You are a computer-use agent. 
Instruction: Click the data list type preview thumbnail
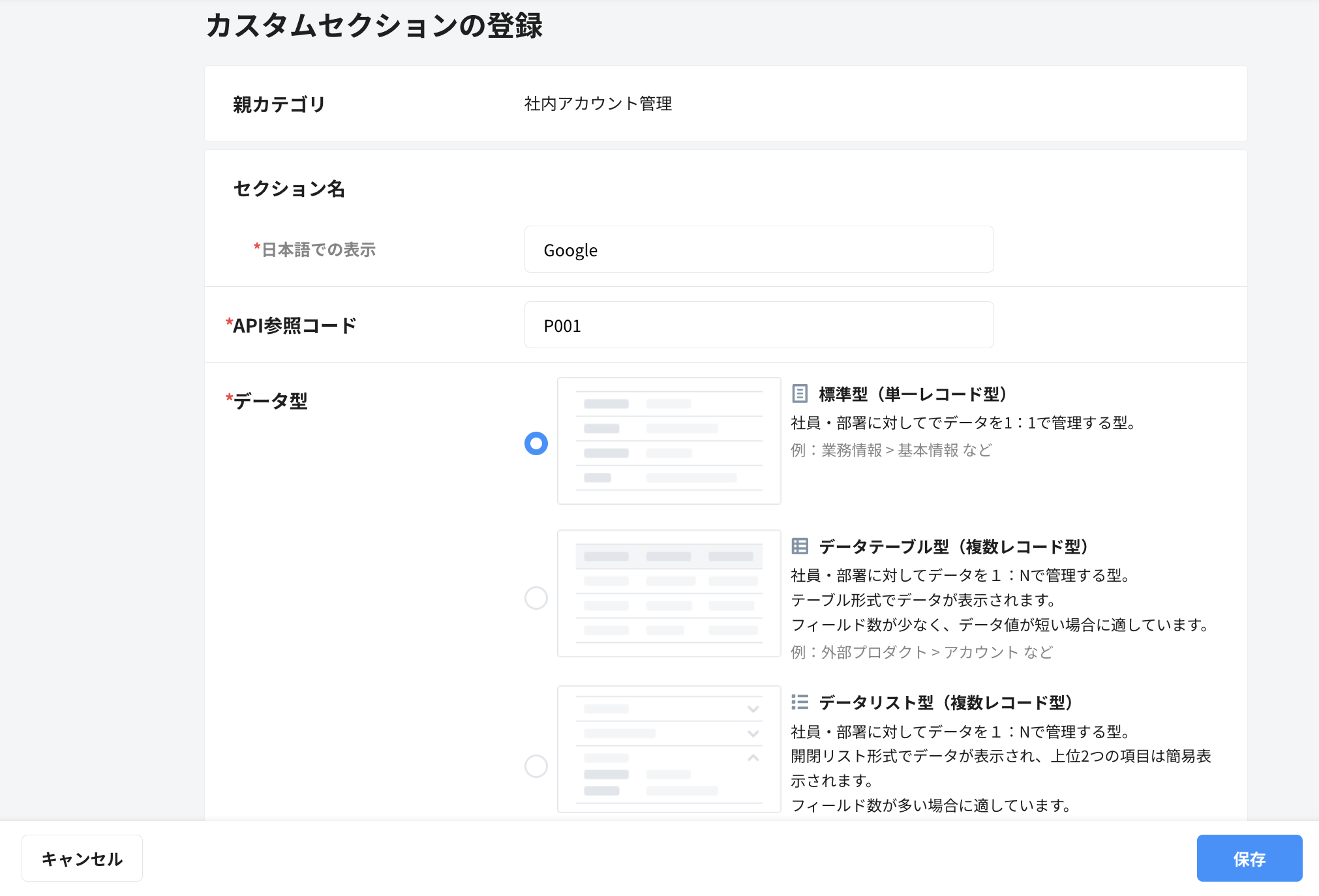[x=669, y=749]
